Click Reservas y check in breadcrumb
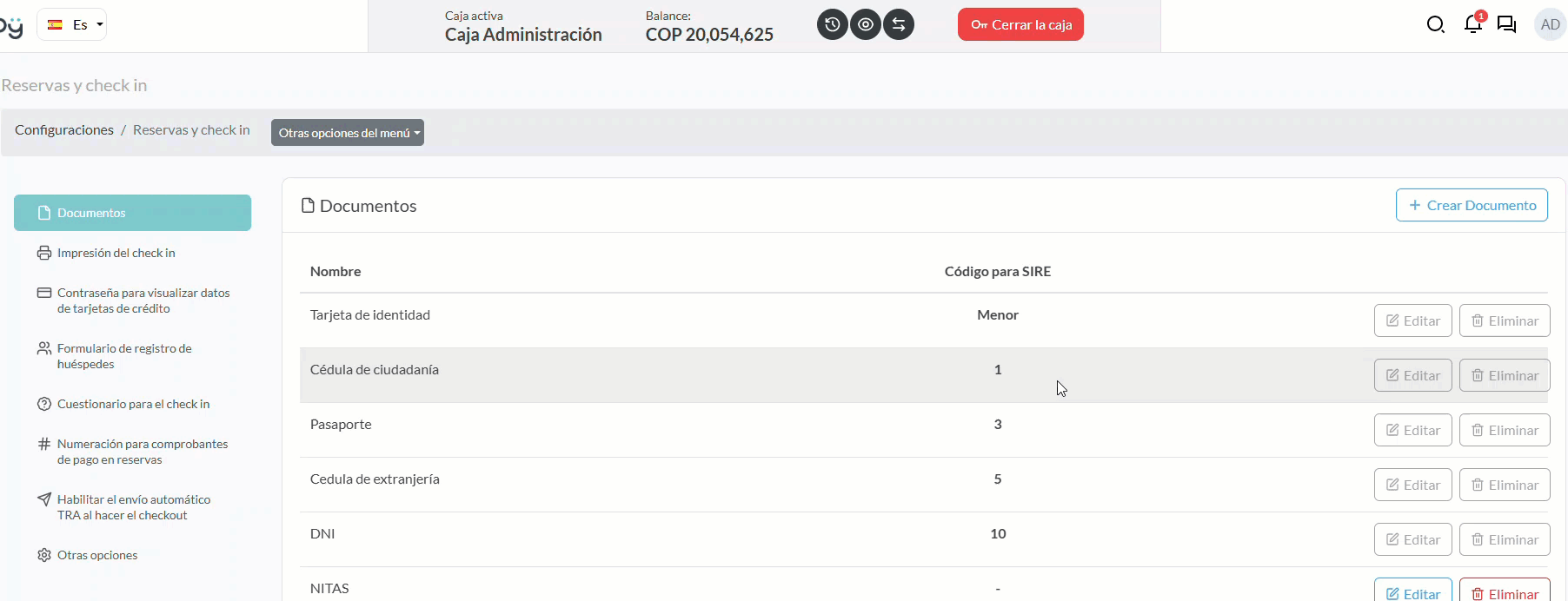Viewport: 1568px width, 601px height. tap(191, 129)
